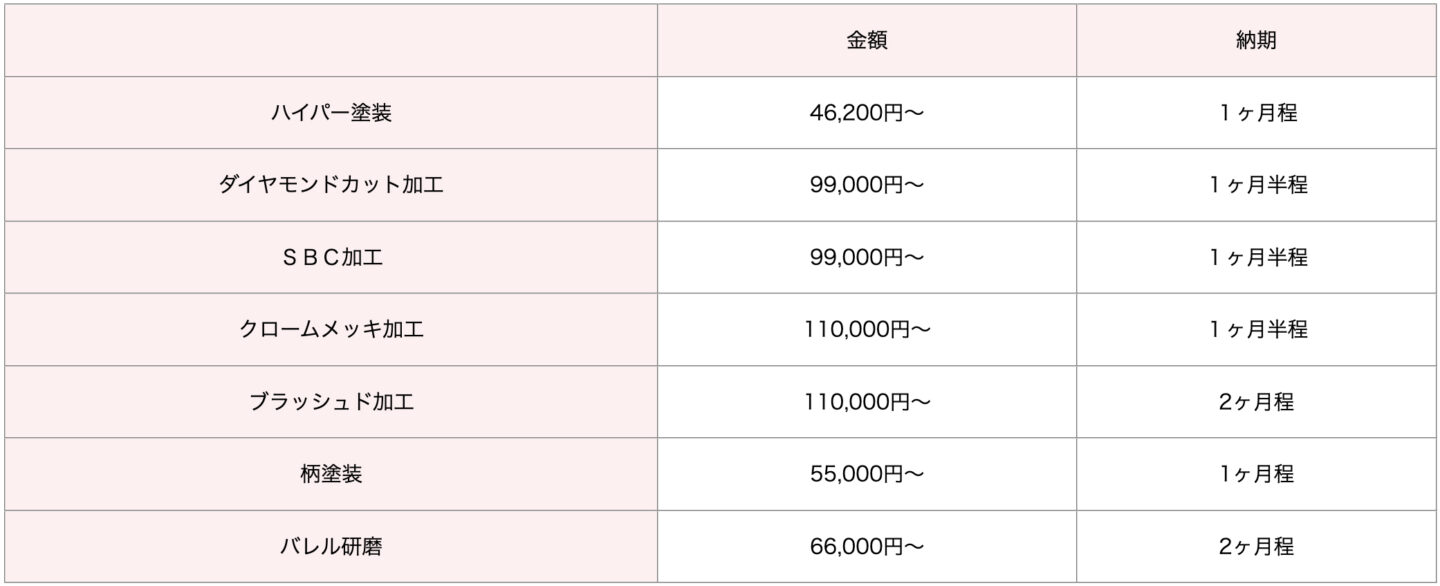
Task: Select the ハイパー塗装 row label
Action: tap(331, 113)
